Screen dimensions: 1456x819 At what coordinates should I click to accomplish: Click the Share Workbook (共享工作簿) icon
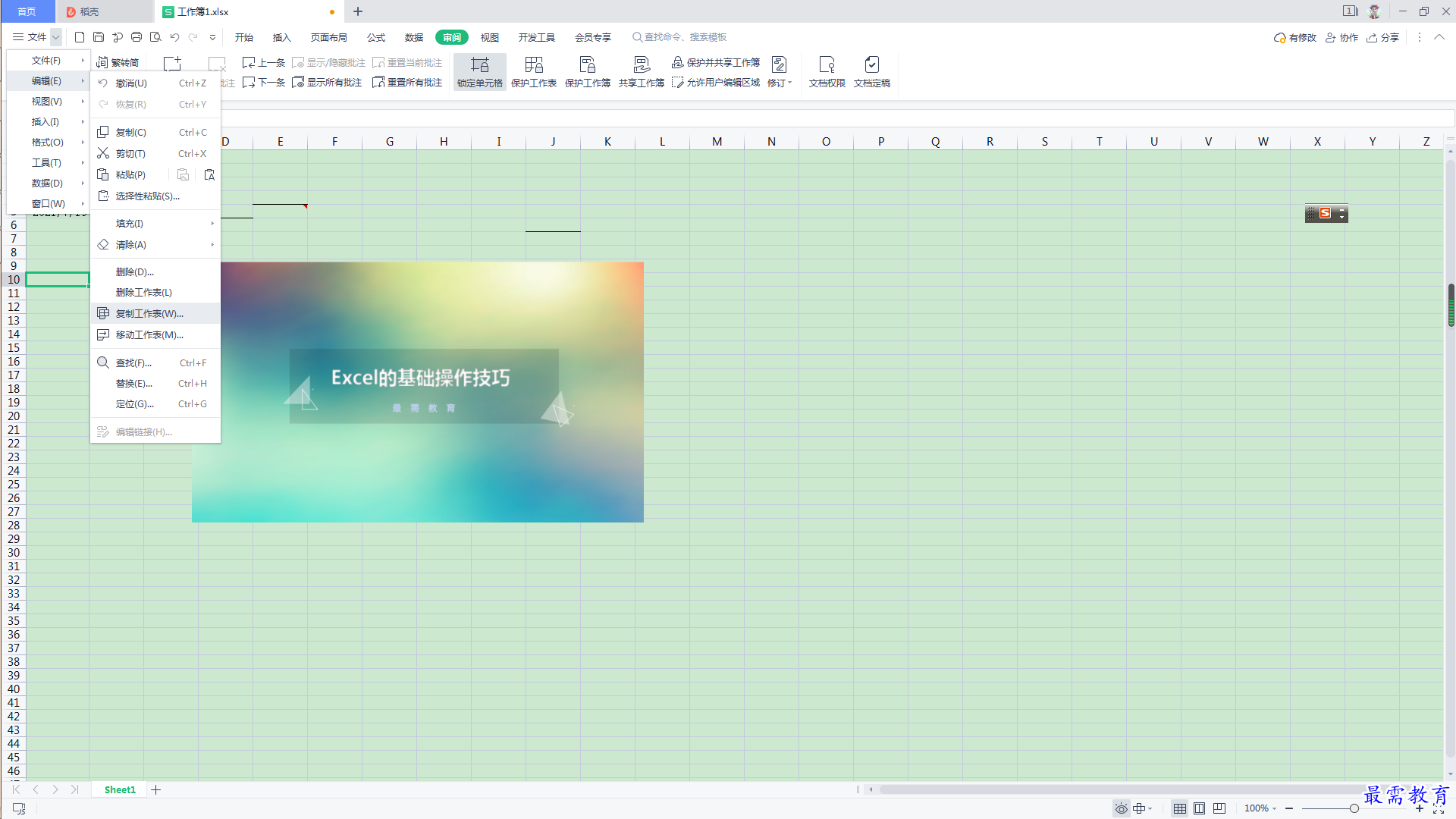click(642, 65)
